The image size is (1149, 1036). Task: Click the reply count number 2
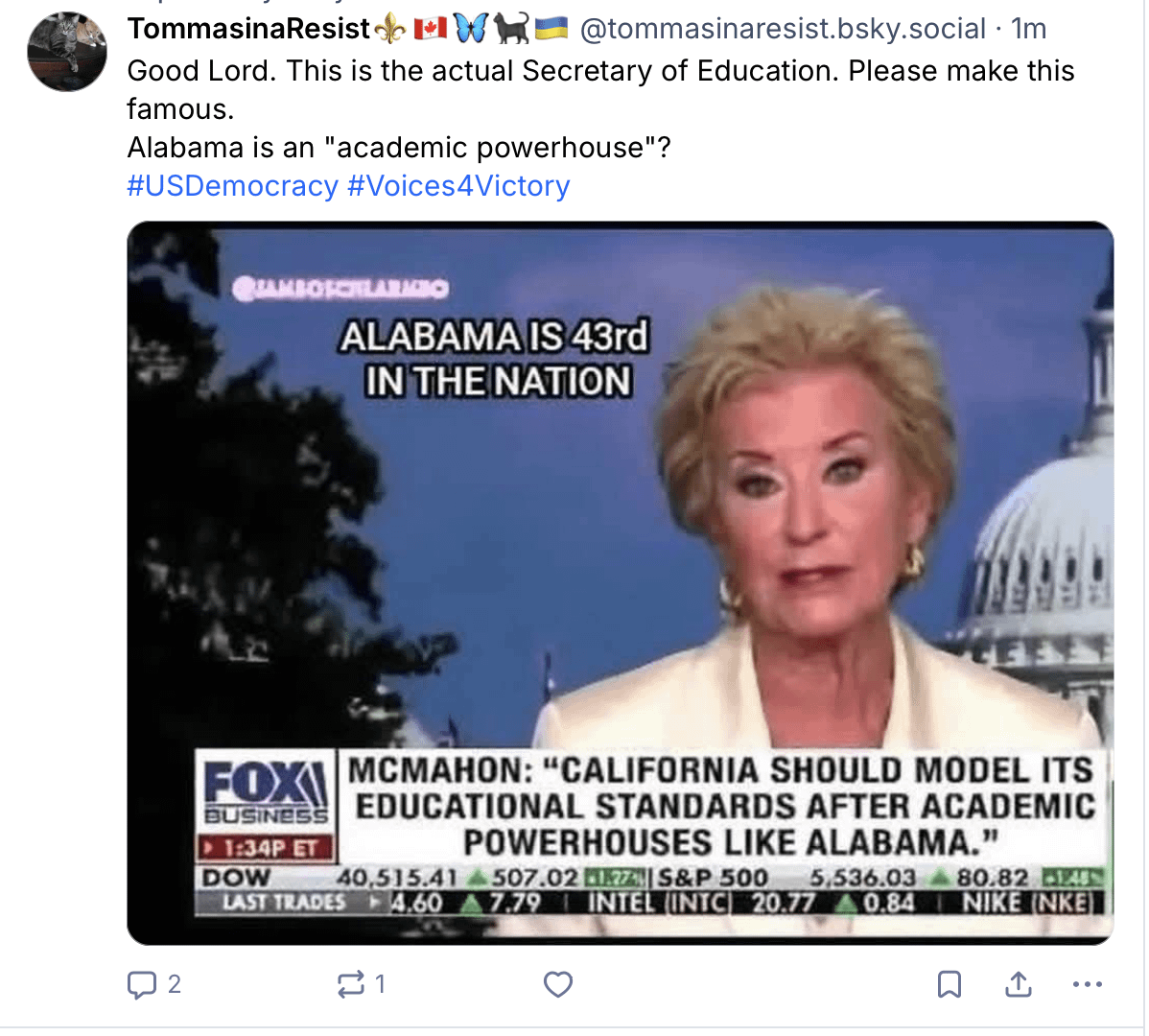point(175,985)
